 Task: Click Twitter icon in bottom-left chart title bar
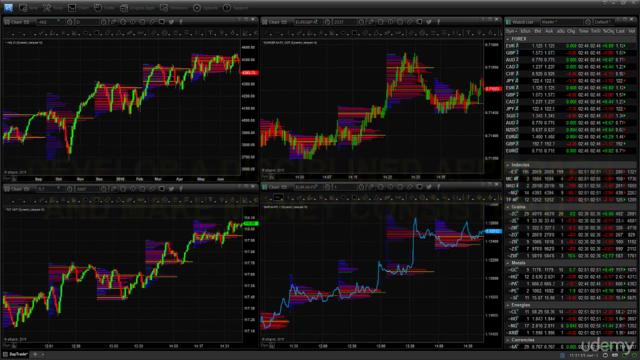(x=171, y=189)
